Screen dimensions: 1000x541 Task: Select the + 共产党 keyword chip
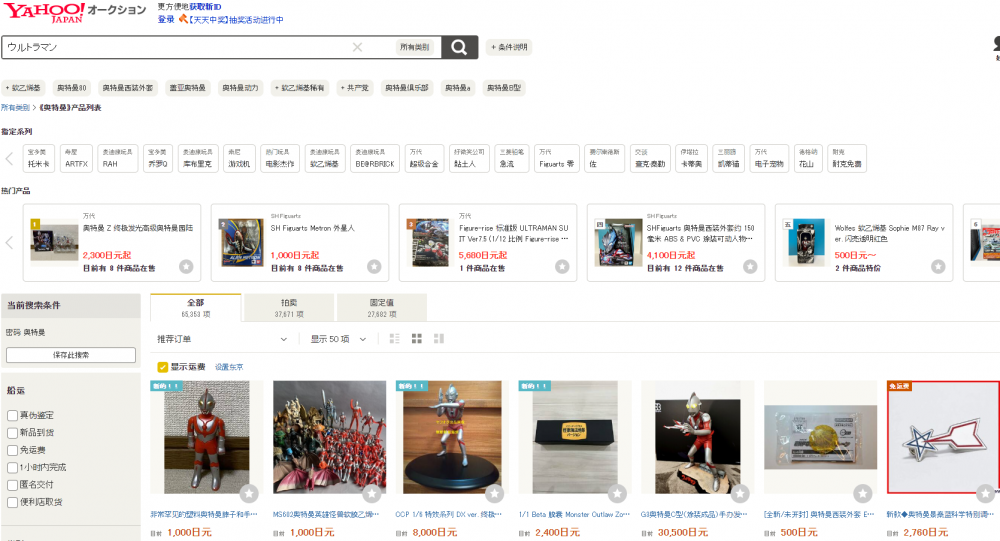coord(355,88)
